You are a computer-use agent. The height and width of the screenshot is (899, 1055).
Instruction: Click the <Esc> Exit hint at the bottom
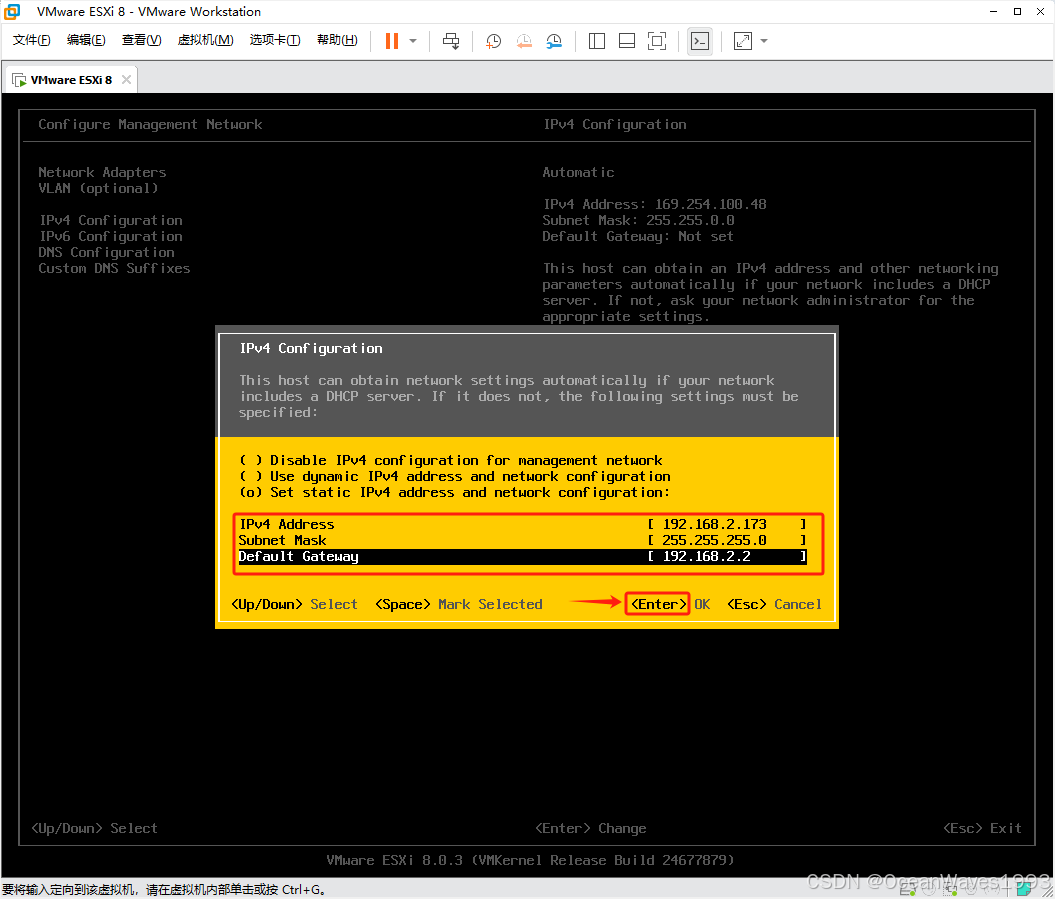tap(982, 828)
